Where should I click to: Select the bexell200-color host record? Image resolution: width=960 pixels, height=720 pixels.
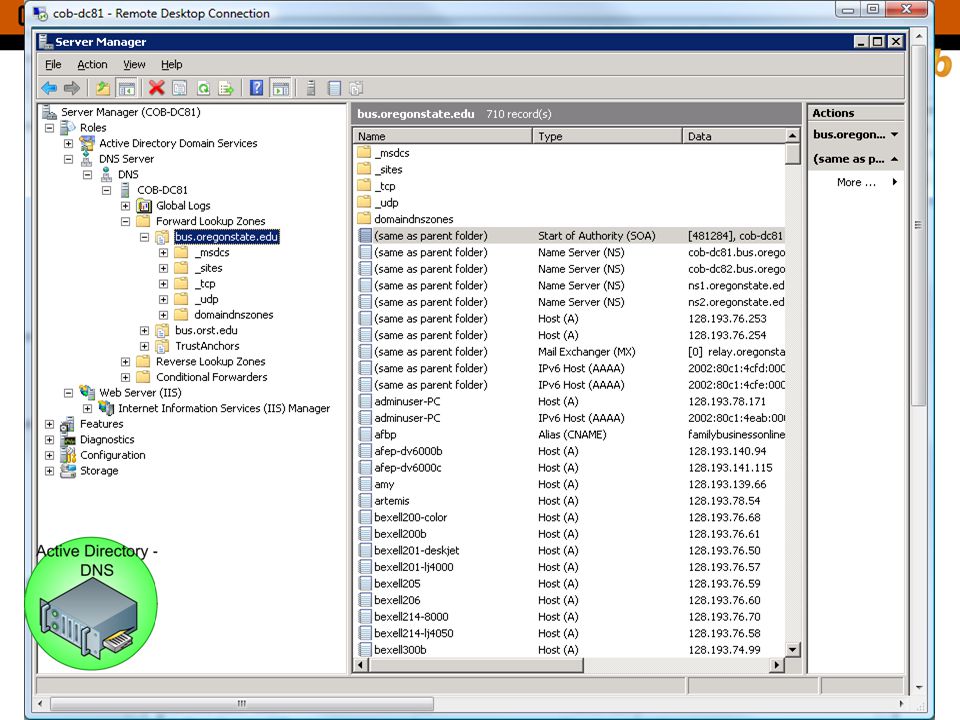(569, 517)
